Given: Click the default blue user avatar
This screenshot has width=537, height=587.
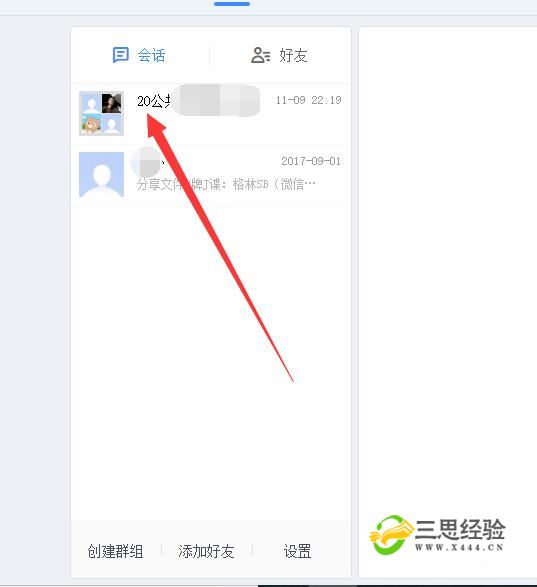Looking at the screenshot, I should (x=101, y=174).
